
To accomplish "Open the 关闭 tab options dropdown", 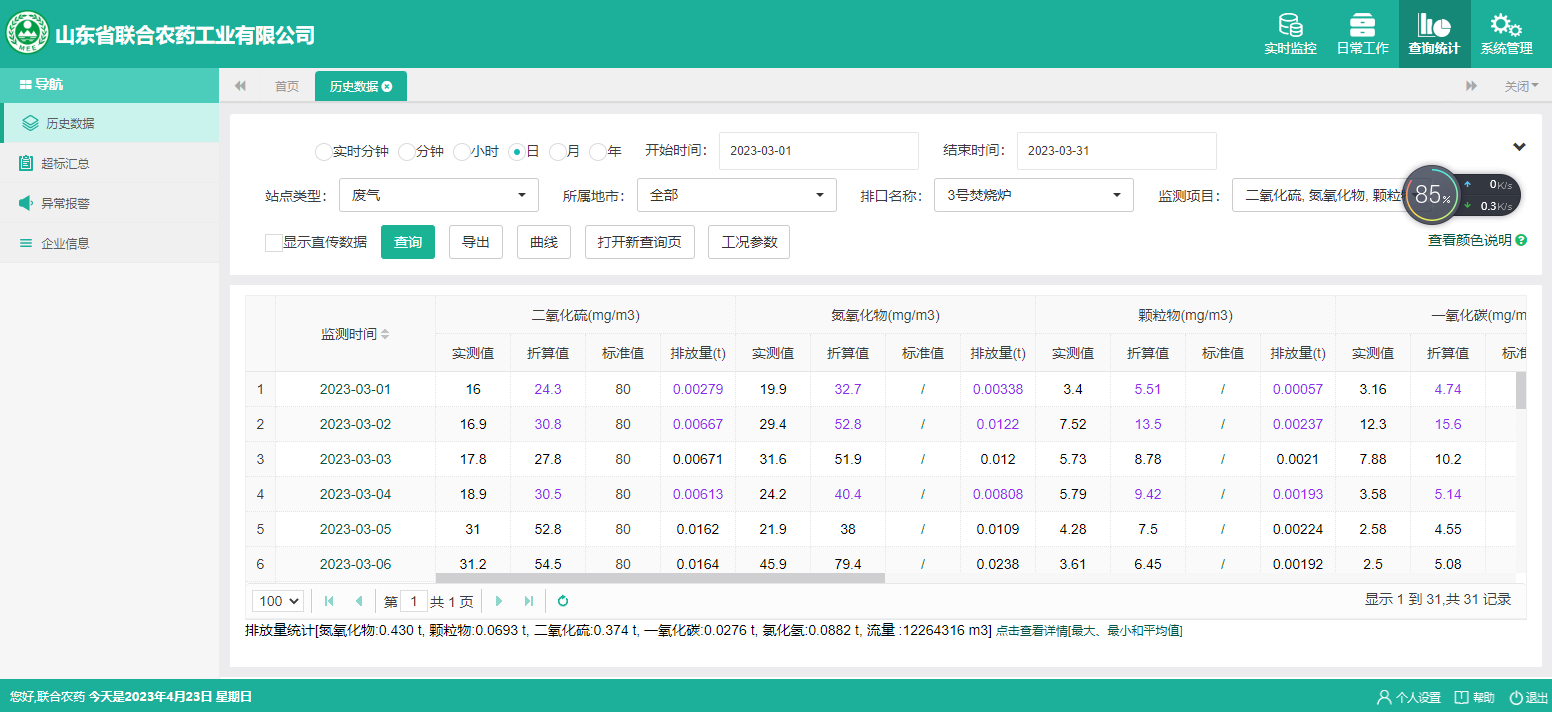I will [x=1521, y=86].
